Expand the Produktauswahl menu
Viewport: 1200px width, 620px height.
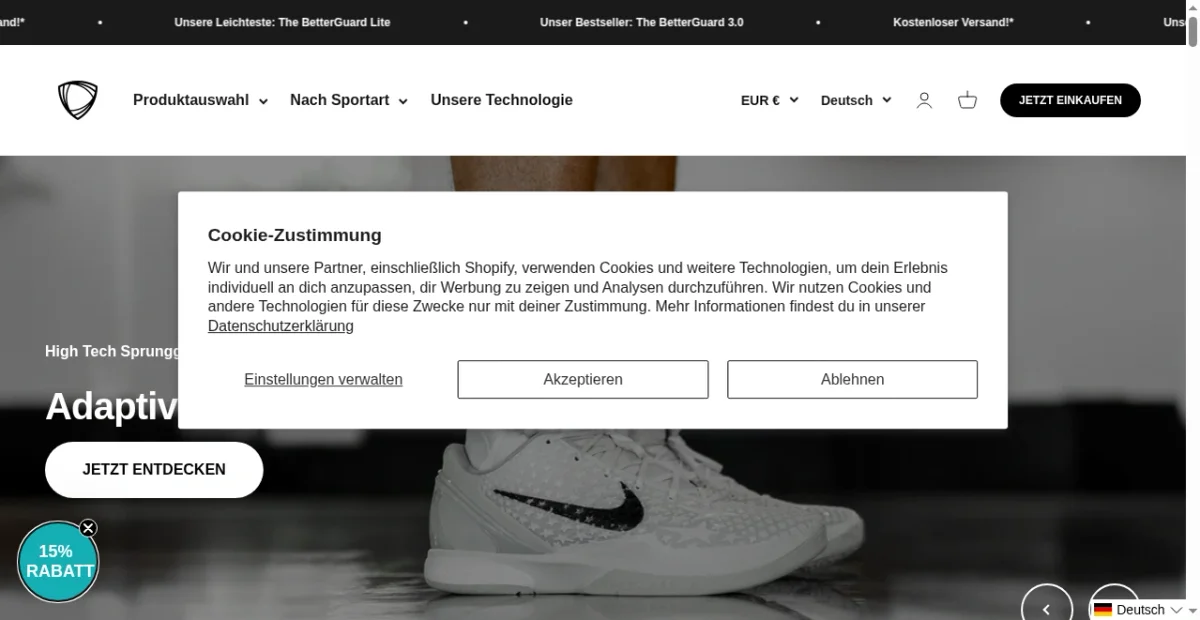coord(200,100)
